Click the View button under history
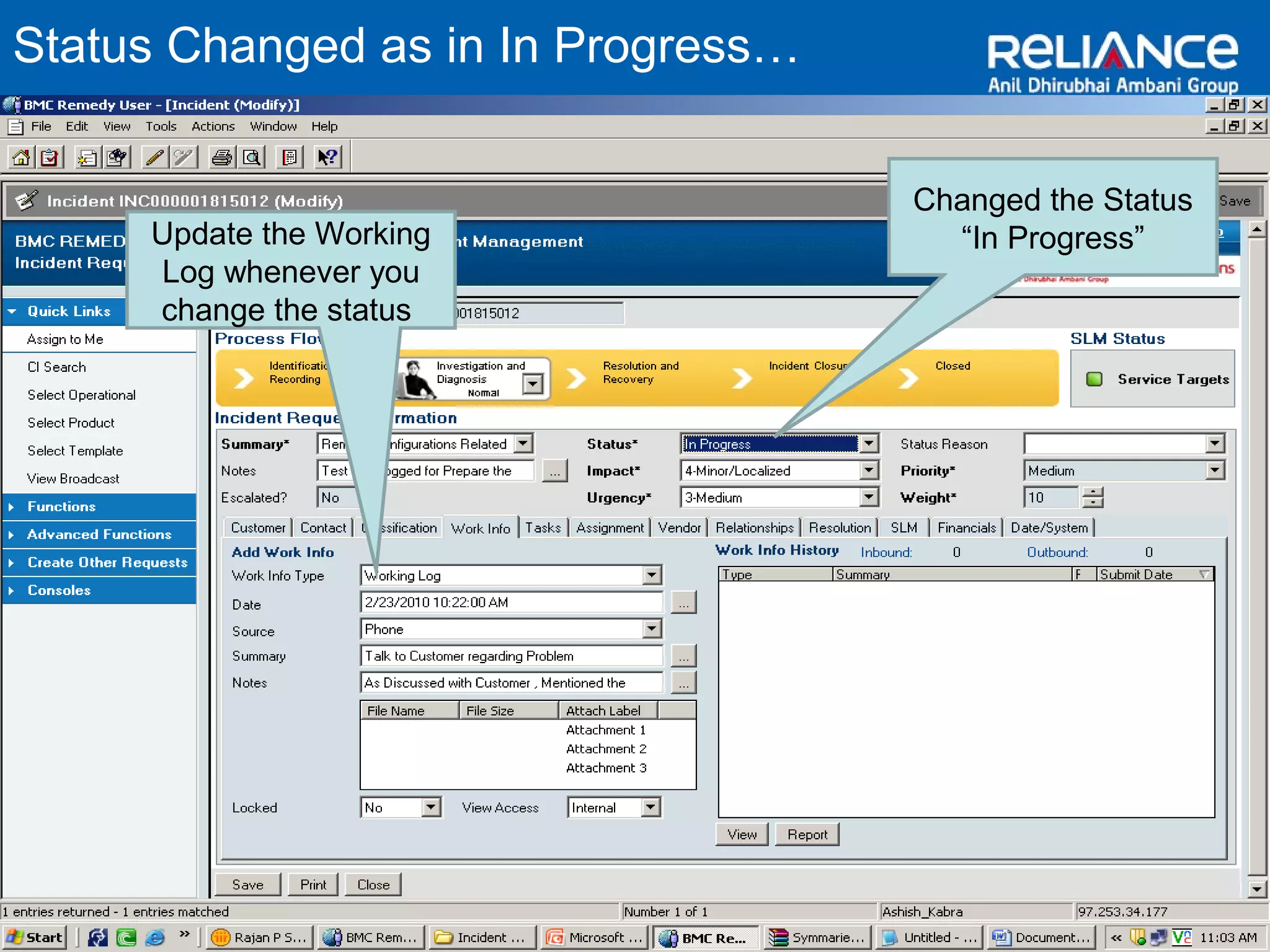Screen dimensions: 1270x952 [x=742, y=834]
